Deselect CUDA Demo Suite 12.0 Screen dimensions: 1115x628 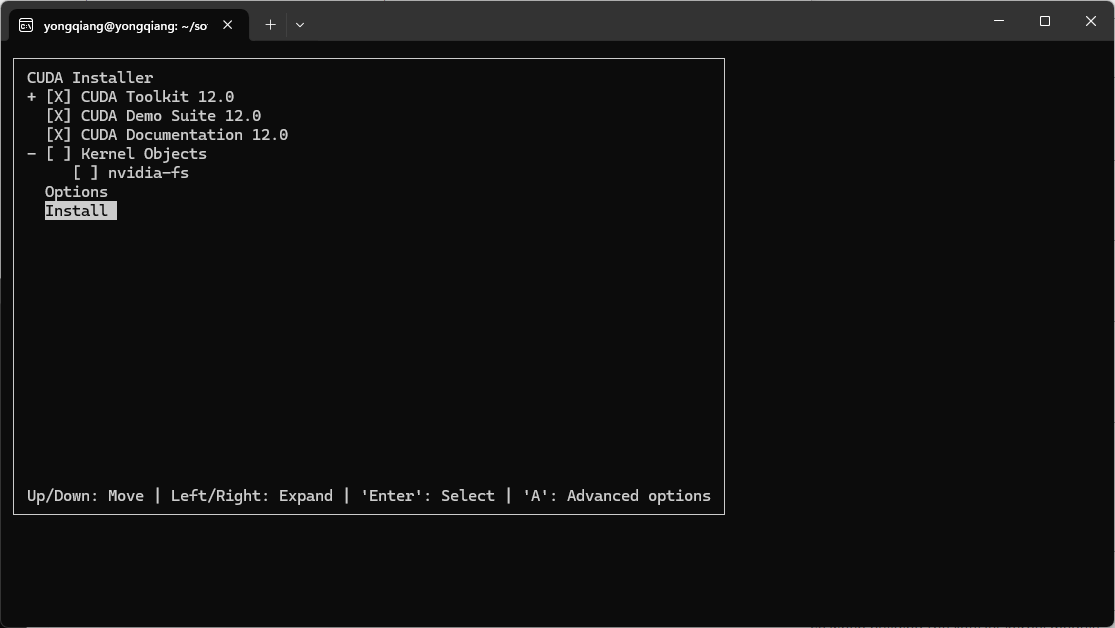58,115
